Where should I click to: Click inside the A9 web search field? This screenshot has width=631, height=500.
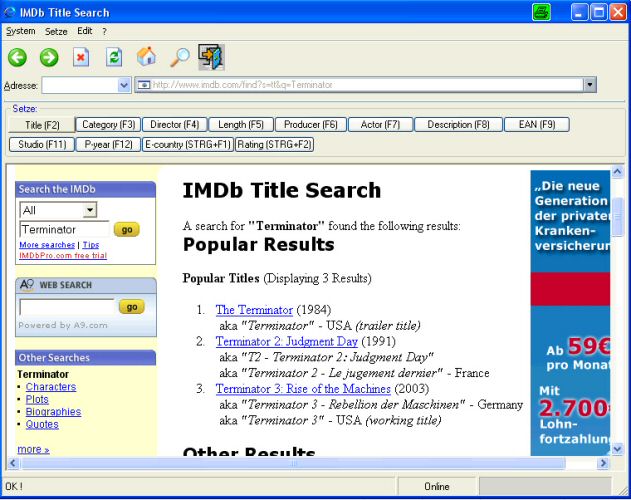[x=66, y=307]
